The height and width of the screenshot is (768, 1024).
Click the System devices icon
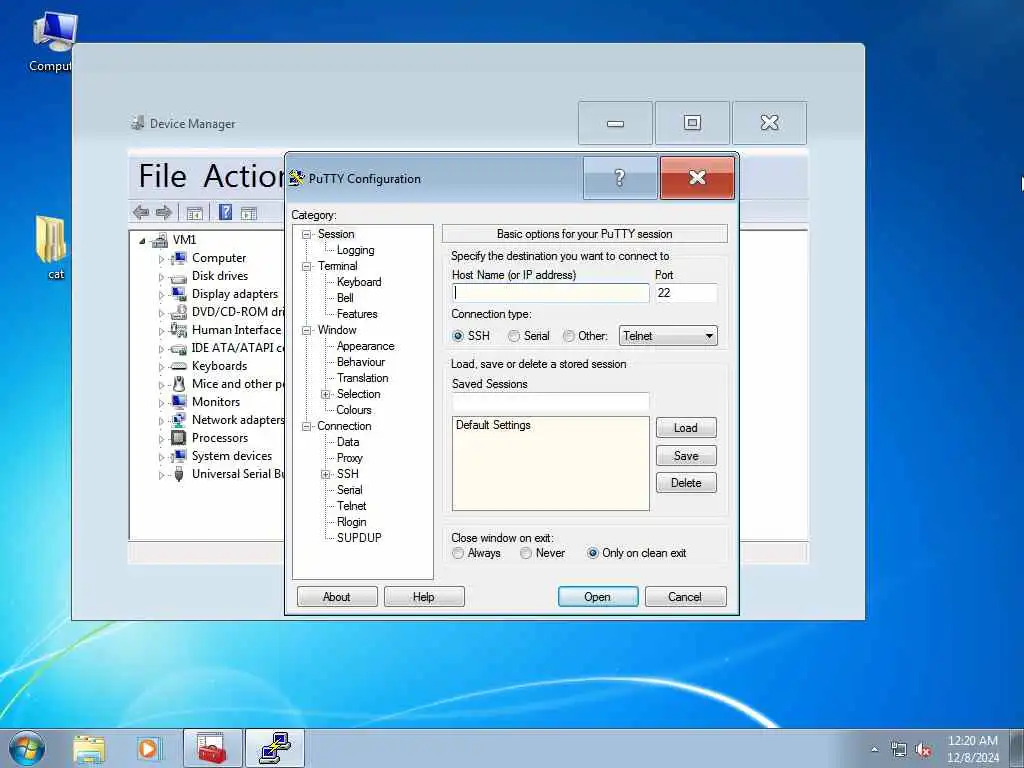coord(178,456)
